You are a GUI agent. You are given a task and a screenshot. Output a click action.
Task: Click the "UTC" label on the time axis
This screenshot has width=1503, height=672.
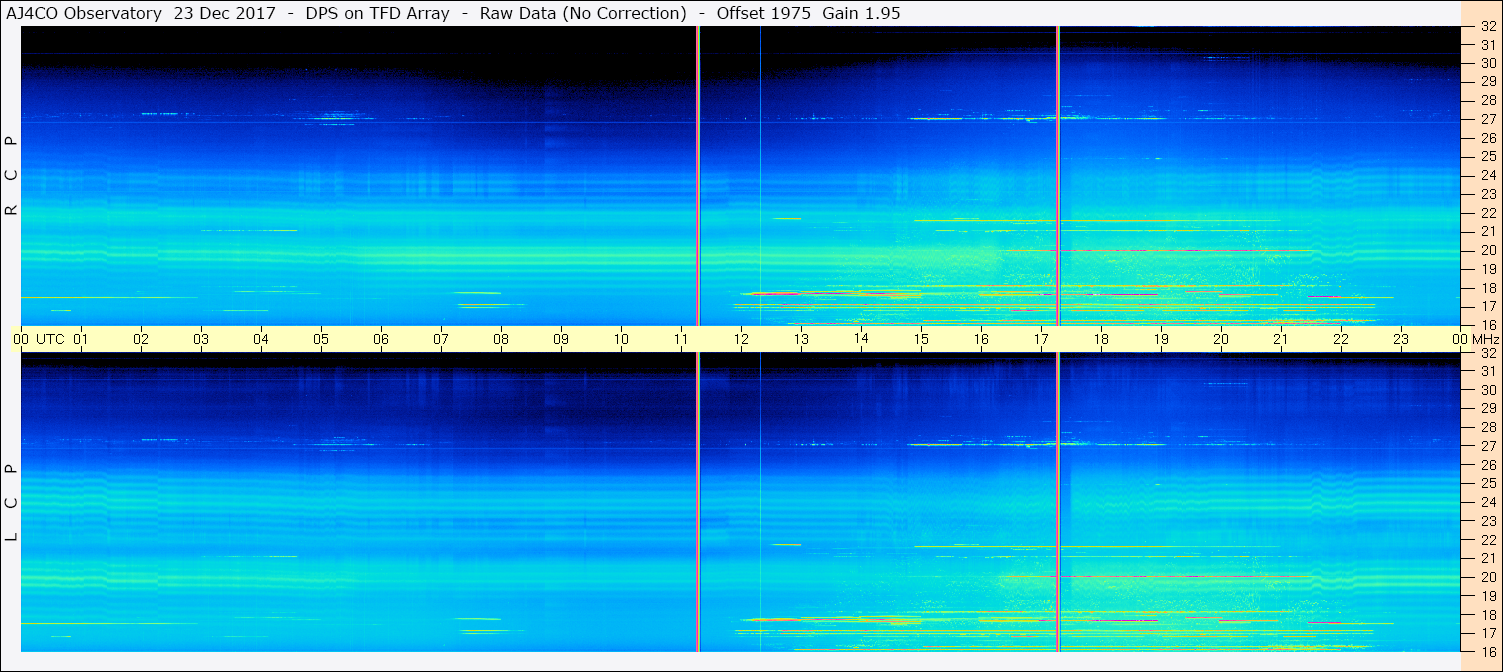click(x=49, y=339)
